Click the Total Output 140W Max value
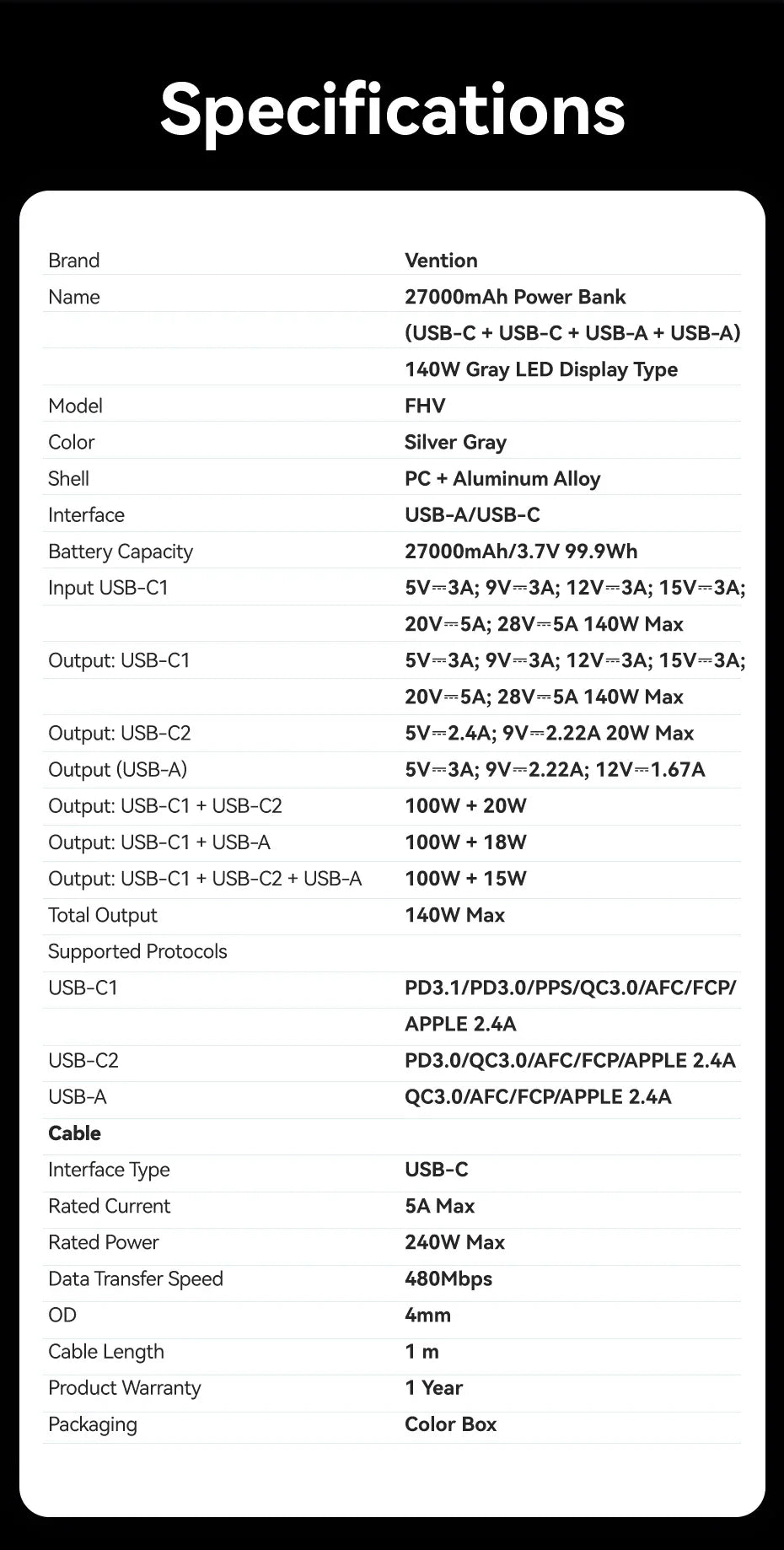 454,915
